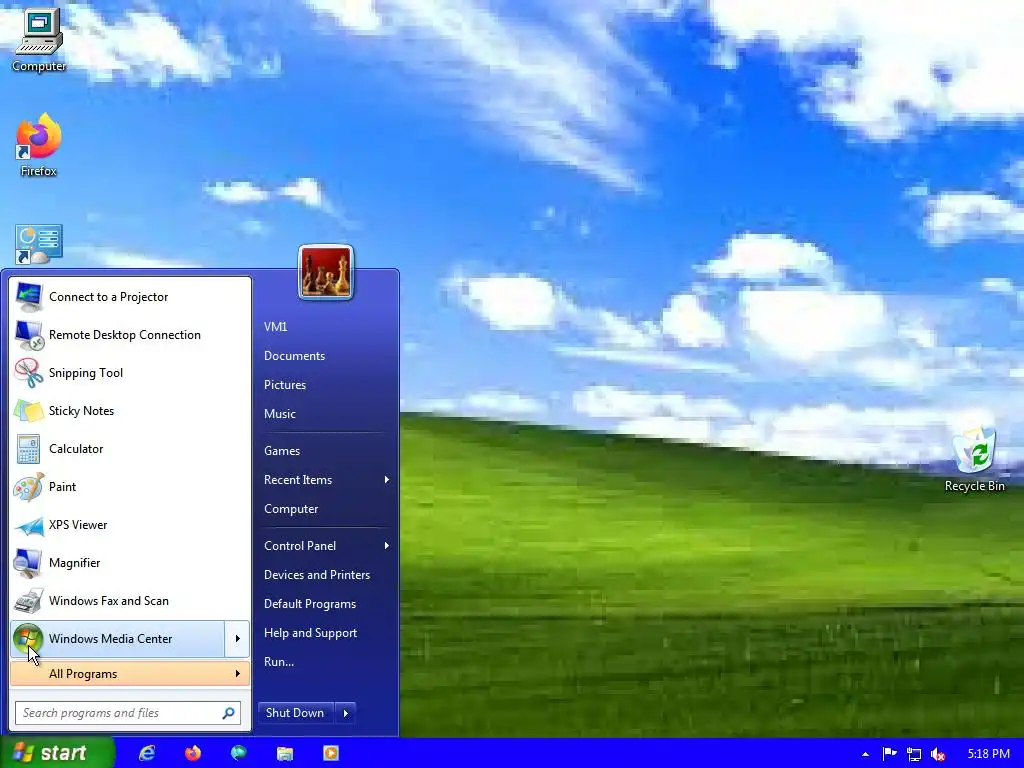Open the Action Center flag icon
The height and width of the screenshot is (768, 1024).
[x=889, y=754]
